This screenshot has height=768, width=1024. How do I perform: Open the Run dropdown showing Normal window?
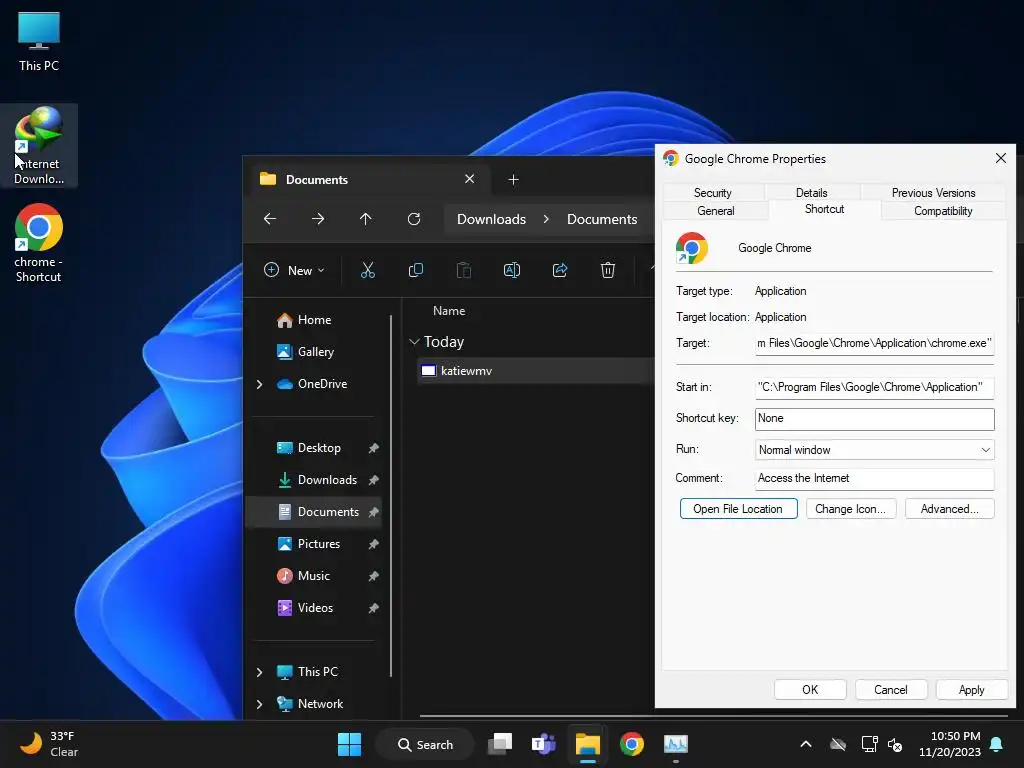(874, 450)
